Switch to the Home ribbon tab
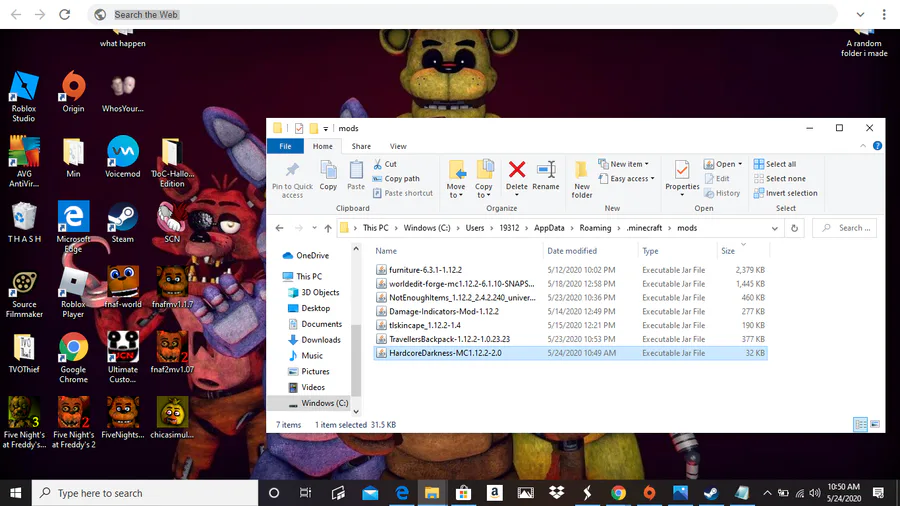 [x=323, y=146]
